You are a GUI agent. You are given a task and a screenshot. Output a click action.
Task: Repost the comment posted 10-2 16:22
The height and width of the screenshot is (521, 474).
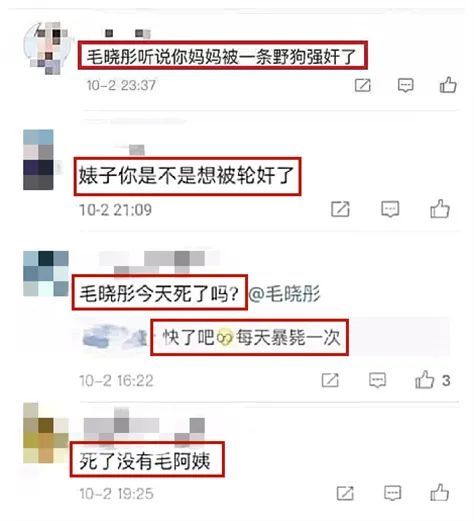point(330,380)
